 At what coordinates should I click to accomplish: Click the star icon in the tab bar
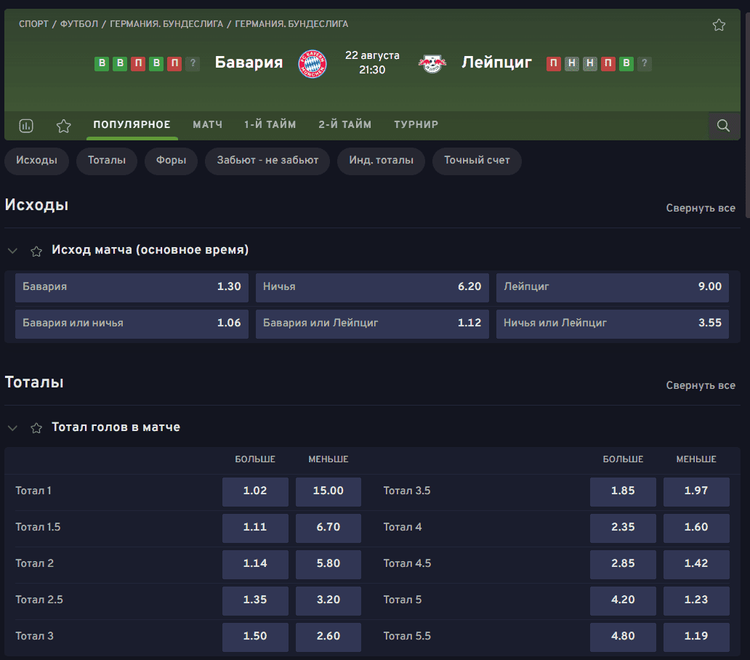coord(64,126)
